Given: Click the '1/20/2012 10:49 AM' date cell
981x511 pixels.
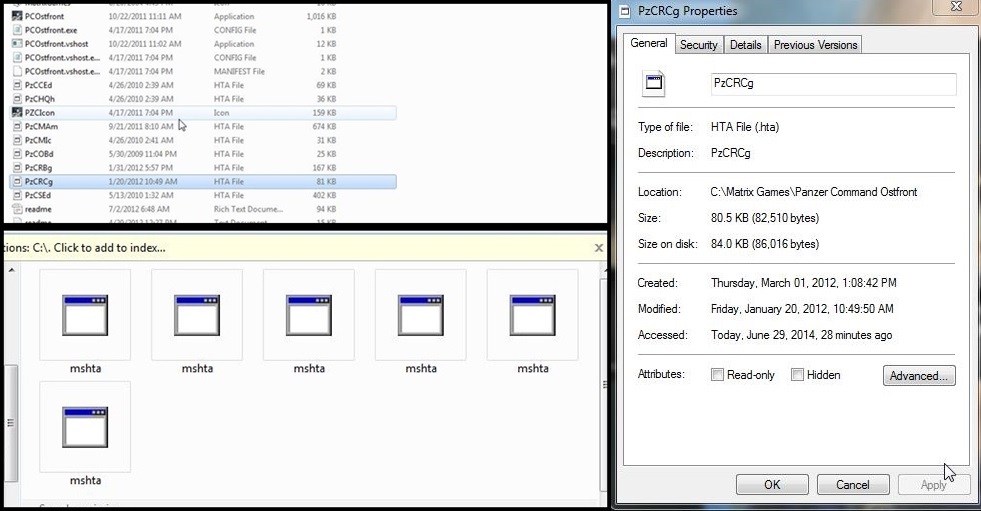Looking at the screenshot, I should point(143,181).
